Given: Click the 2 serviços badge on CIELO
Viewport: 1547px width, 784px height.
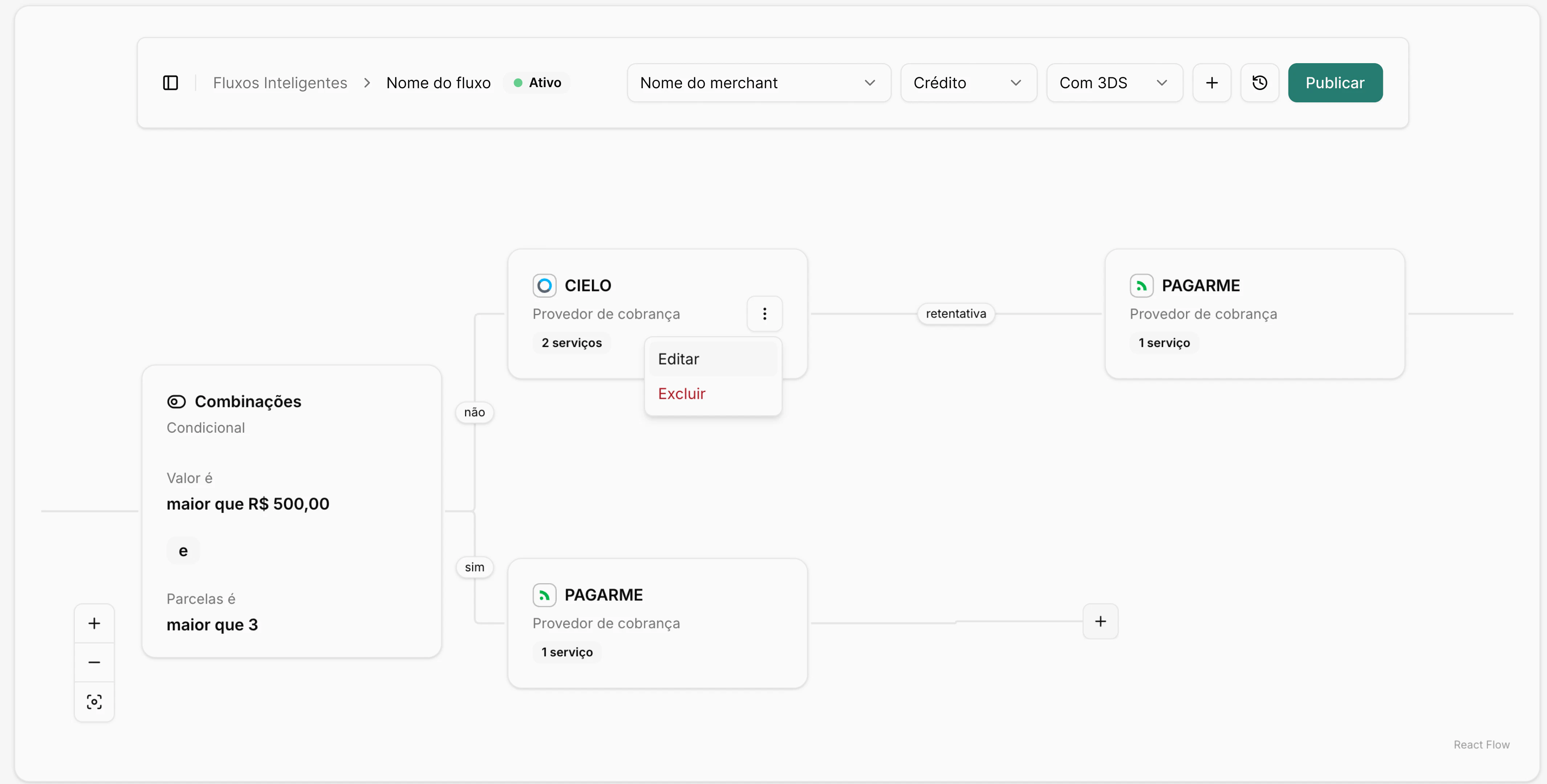Looking at the screenshot, I should click(571, 343).
